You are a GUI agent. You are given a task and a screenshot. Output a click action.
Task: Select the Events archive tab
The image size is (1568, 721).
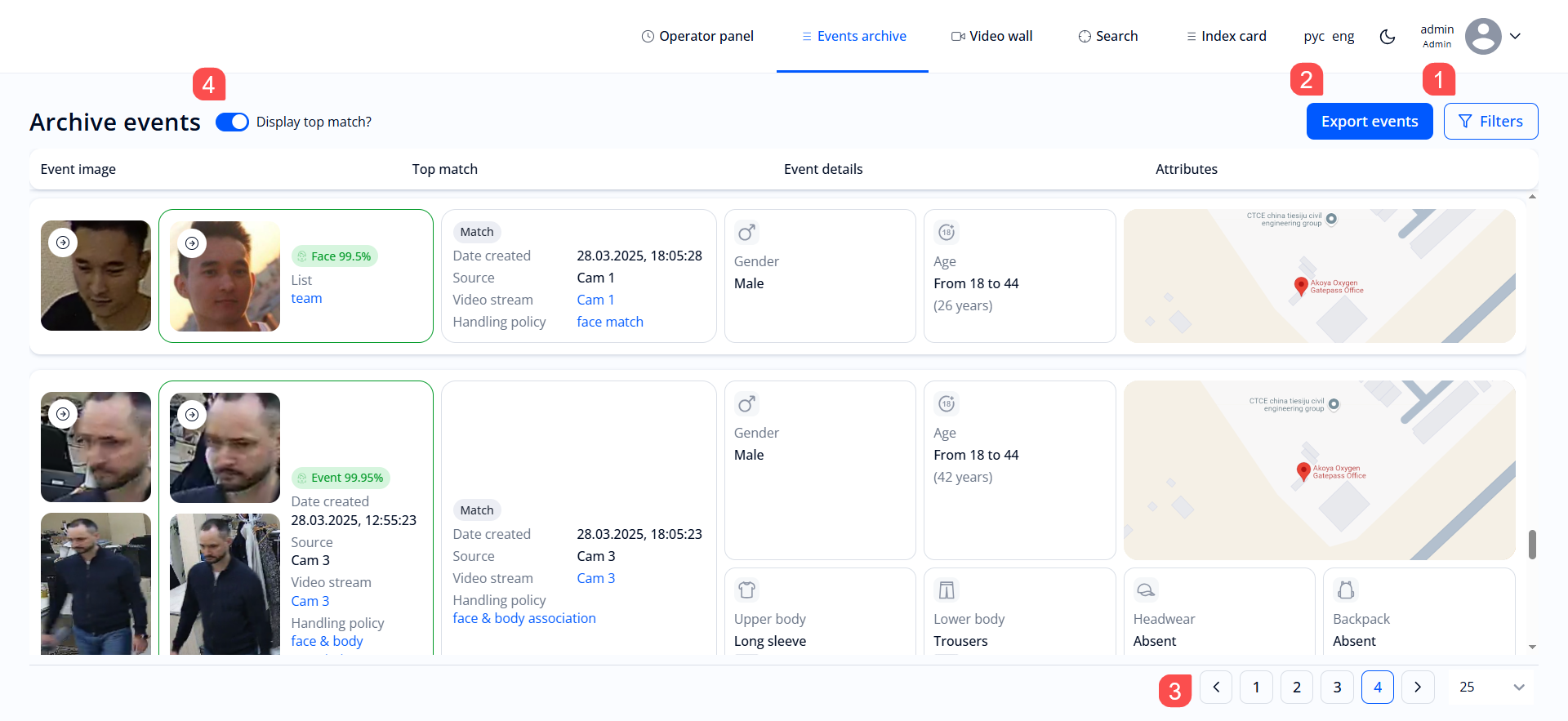[x=853, y=36]
